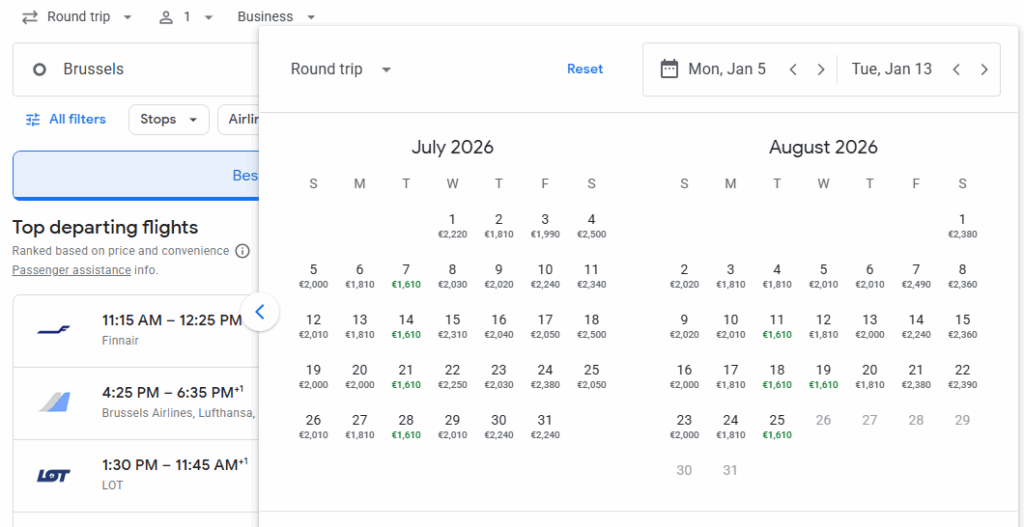Open Round trip selector in calendar panel

341,69
